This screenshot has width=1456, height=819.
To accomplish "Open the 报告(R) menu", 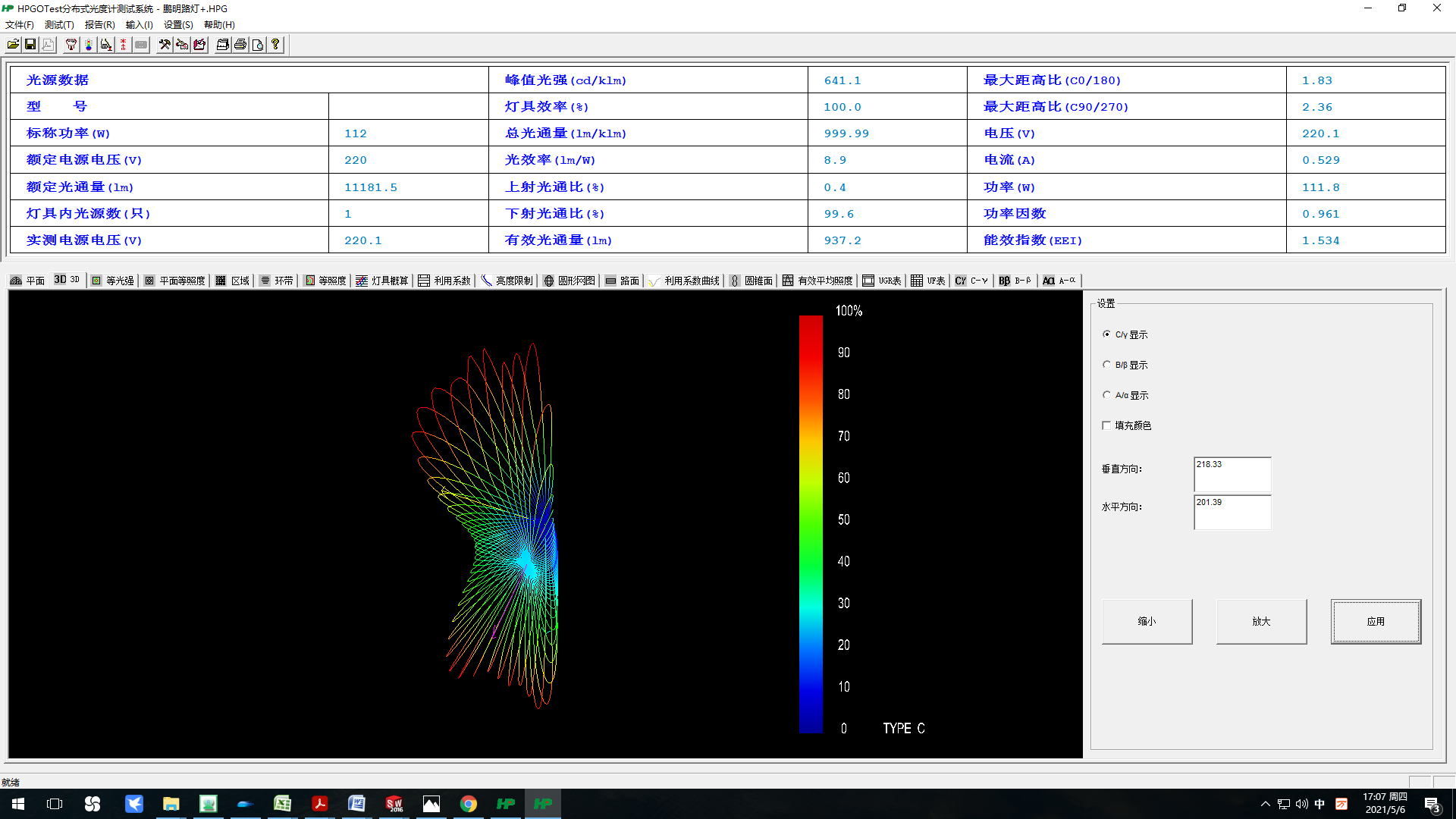I will click(99, 25).
